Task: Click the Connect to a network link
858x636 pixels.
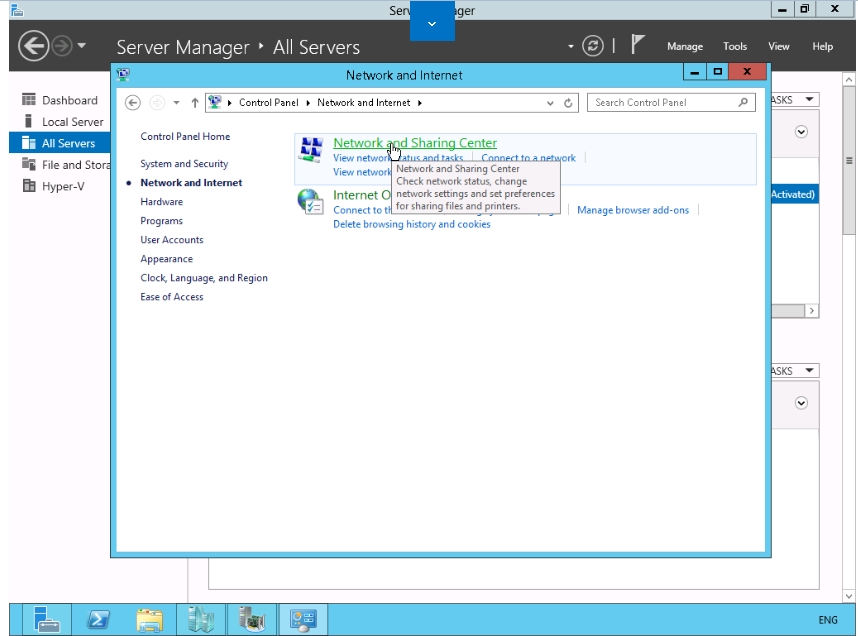Action: 528,158
